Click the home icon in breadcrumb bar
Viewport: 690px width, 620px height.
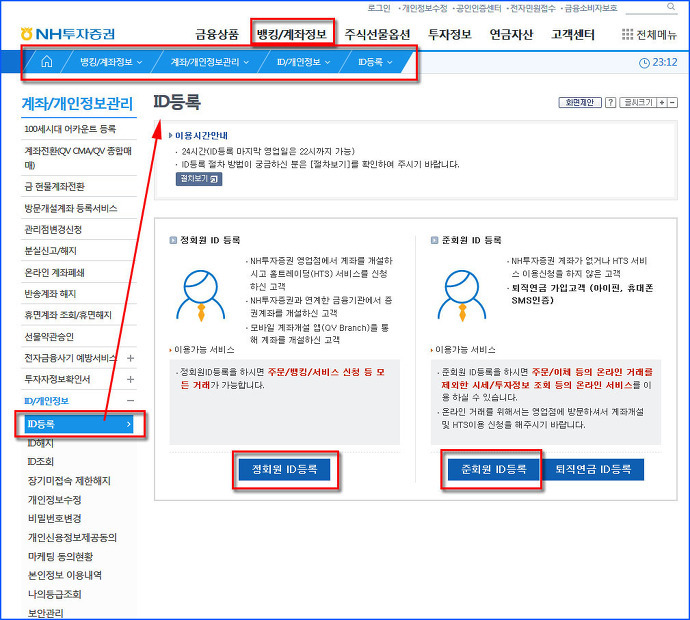[x=47, y=62]
